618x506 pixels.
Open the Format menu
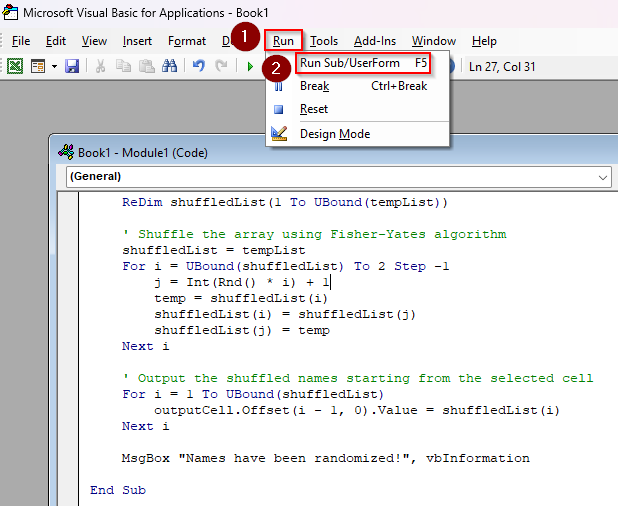(x=187, y=41)
